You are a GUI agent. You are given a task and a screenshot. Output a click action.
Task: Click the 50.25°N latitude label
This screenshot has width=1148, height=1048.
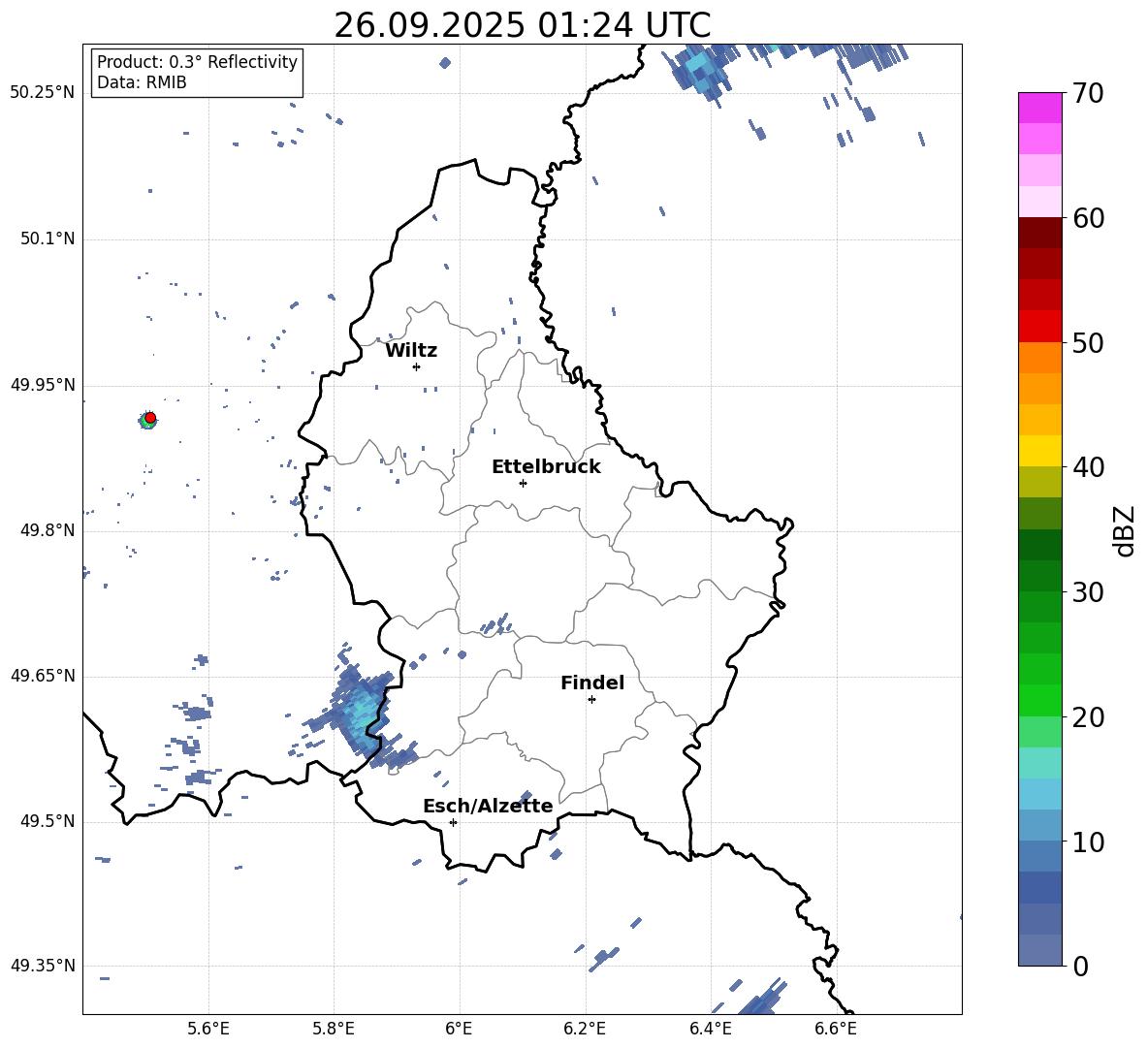(x=43, y=93)
